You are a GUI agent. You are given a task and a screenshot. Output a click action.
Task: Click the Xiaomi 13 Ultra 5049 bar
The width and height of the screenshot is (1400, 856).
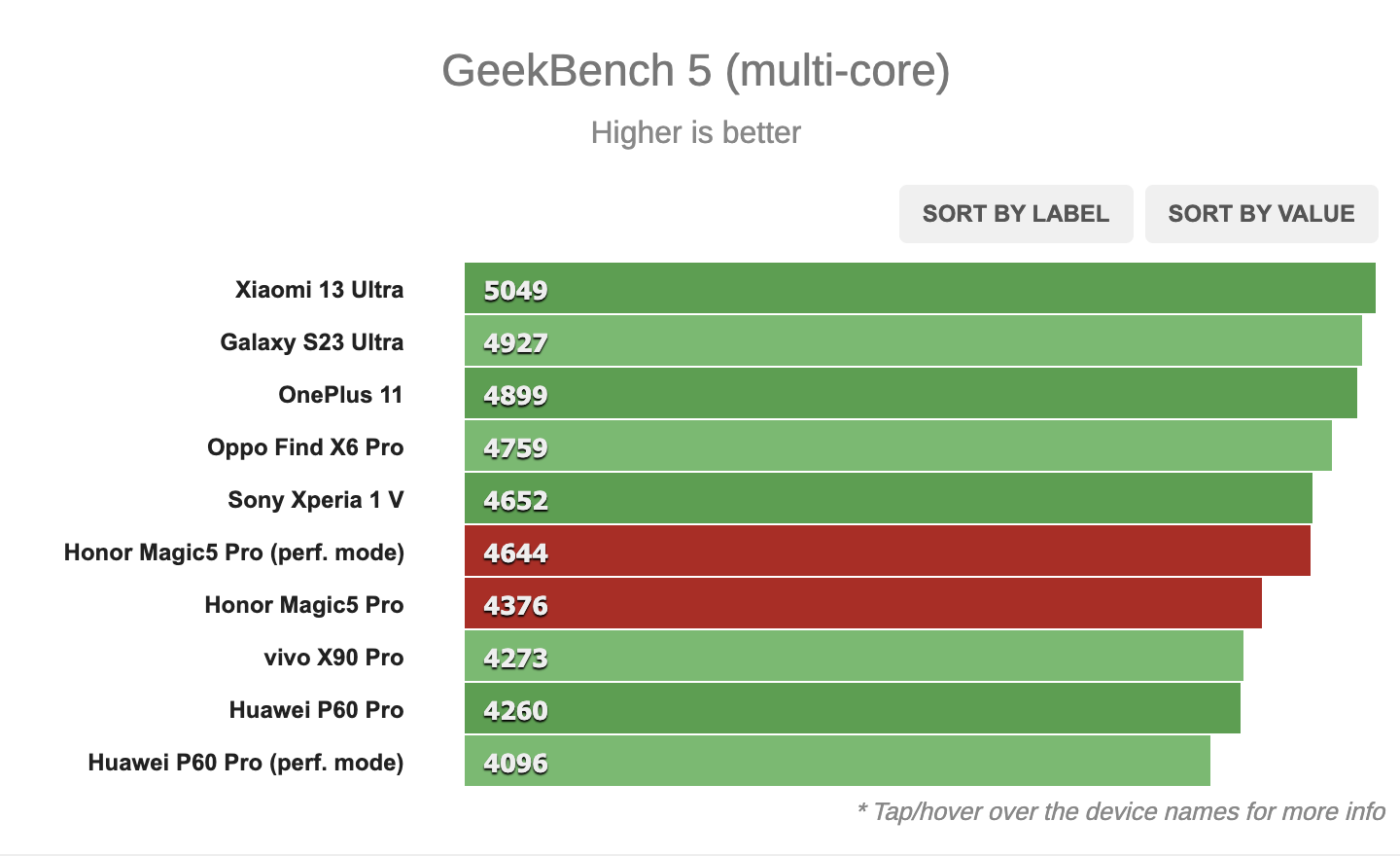point(919,289)
